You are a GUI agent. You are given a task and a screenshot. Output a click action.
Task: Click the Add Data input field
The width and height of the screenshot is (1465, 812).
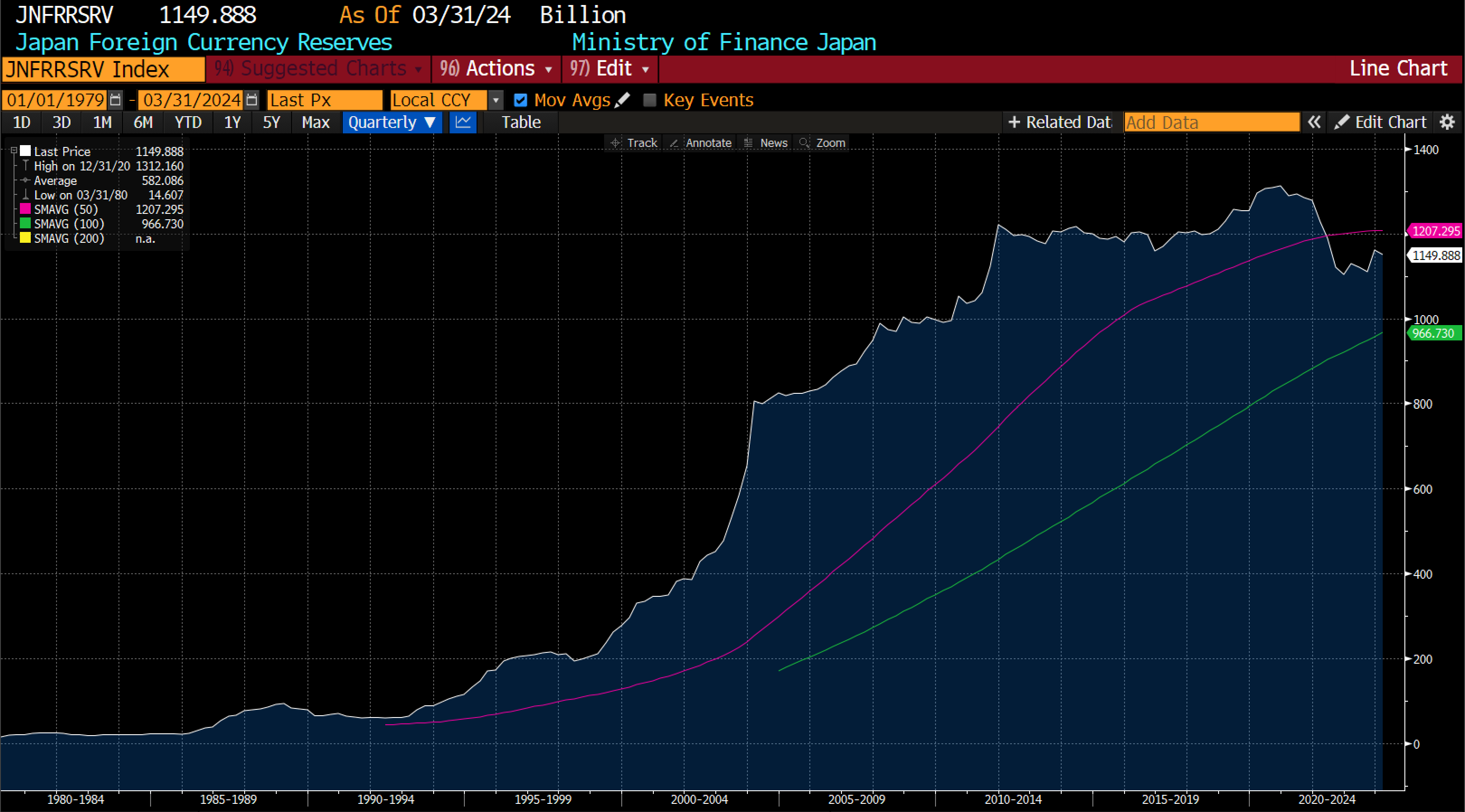pyautogui.click(x=1211, y=122)
